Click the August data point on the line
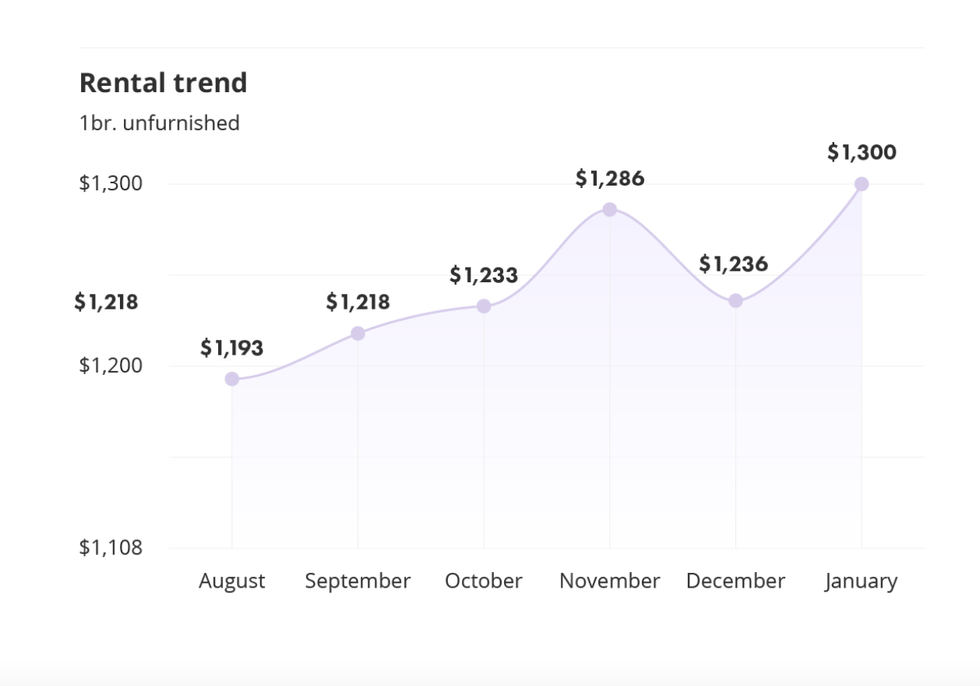 [x=232, y=379]
